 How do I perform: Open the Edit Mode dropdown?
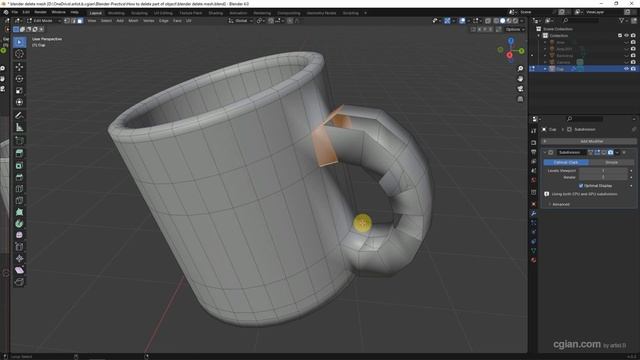43,20
